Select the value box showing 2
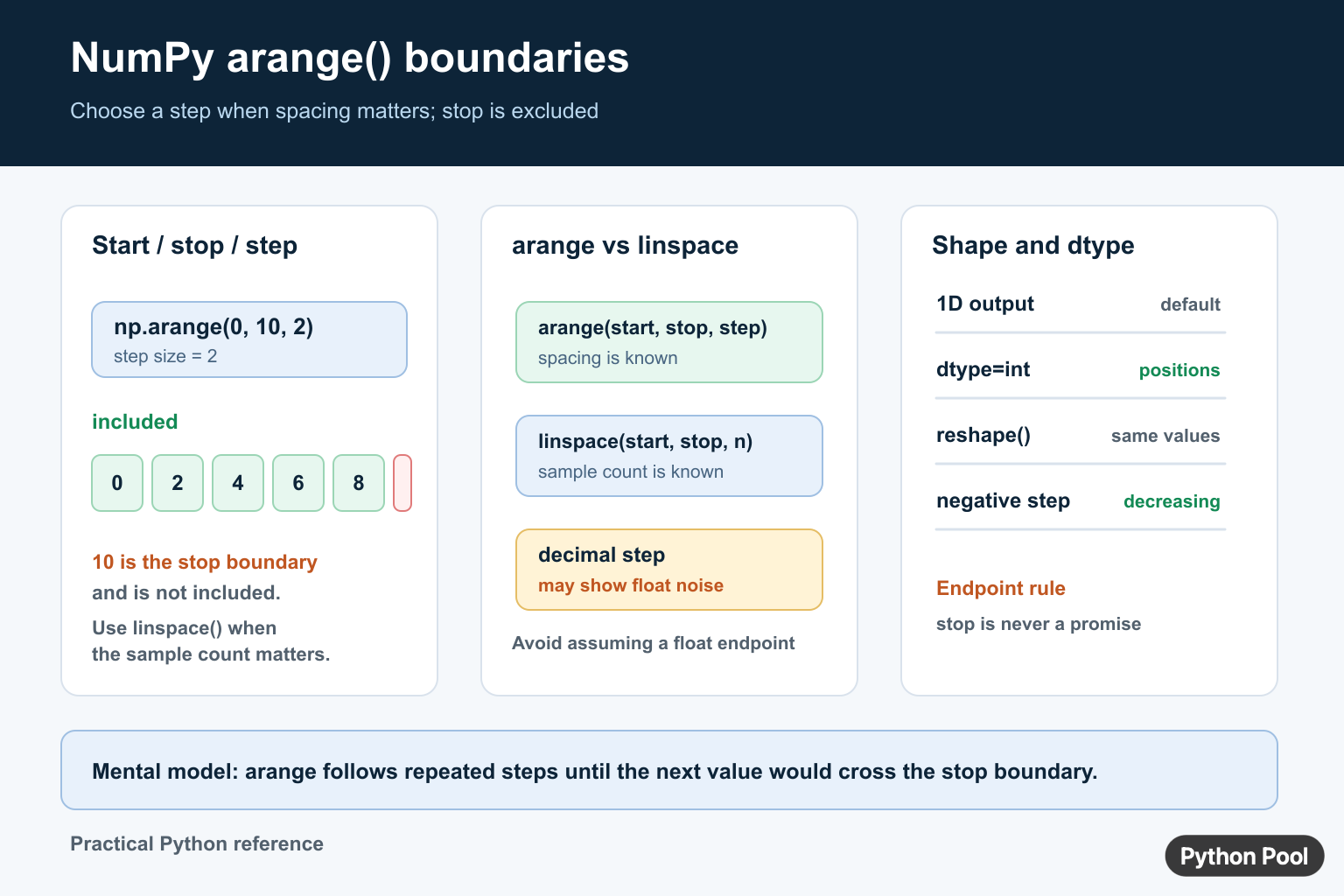The image size is (1344, 896). click(178, 483)
